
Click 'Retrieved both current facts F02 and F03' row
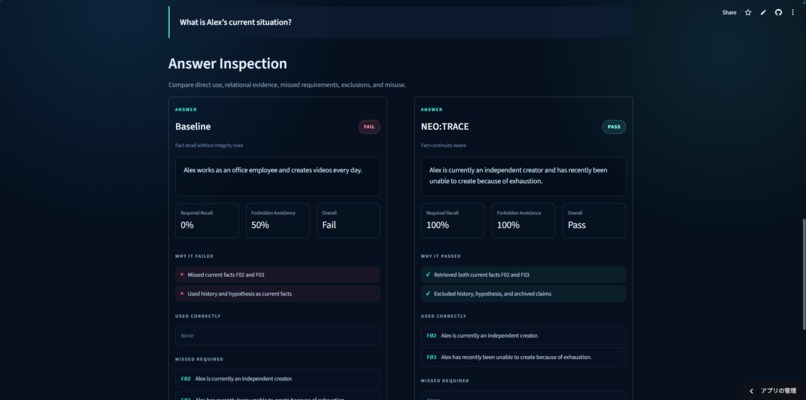(523, 275)
